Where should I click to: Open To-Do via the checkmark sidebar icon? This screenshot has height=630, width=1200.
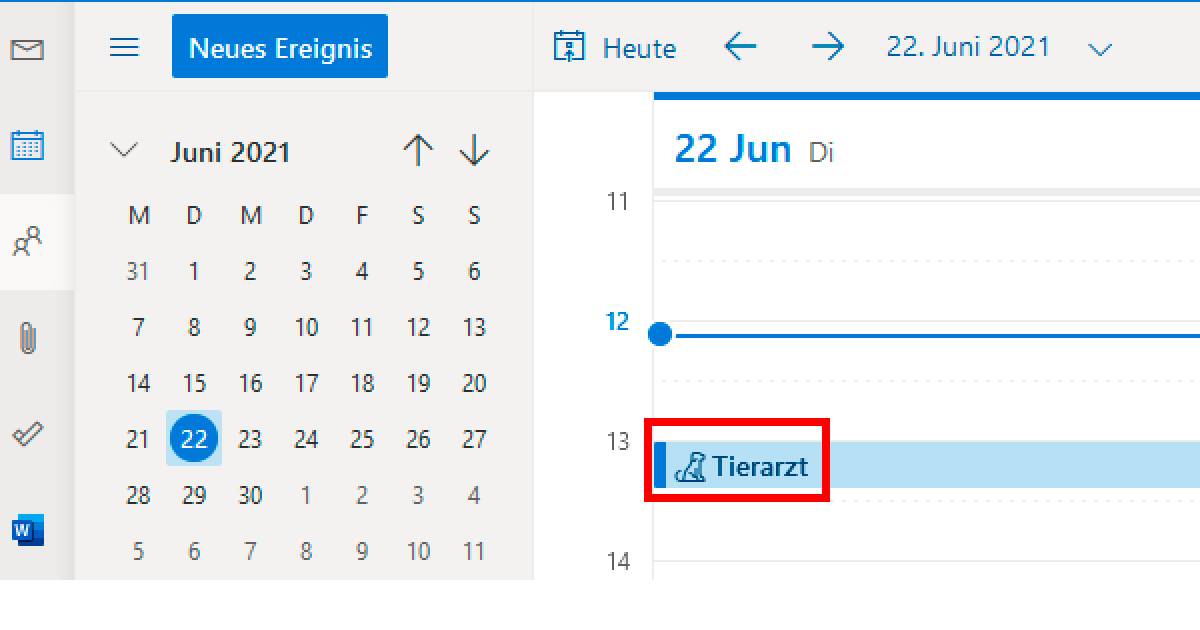click(x=28, y=433)
